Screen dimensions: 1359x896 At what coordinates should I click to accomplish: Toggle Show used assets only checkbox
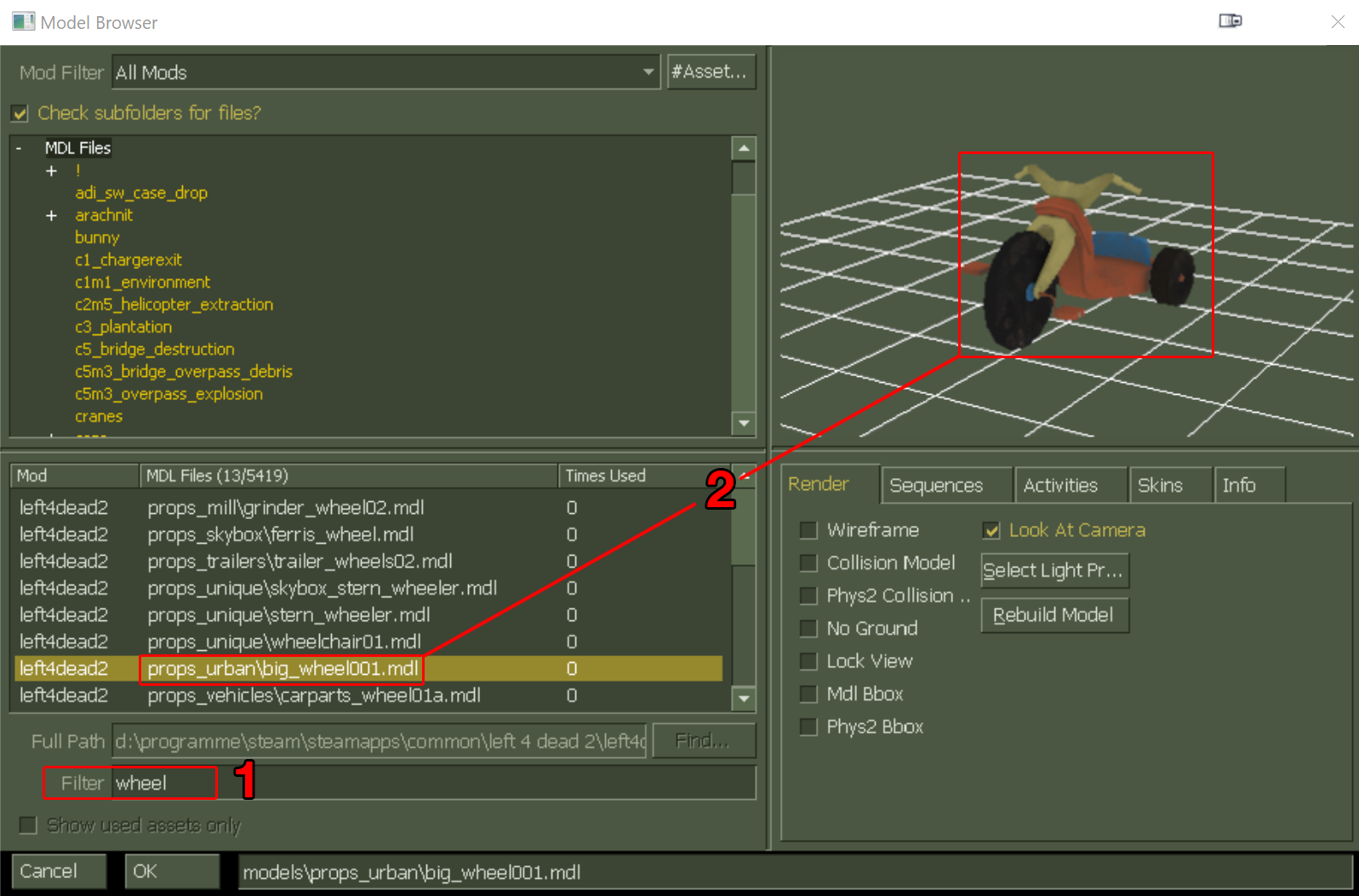point(28,825)
